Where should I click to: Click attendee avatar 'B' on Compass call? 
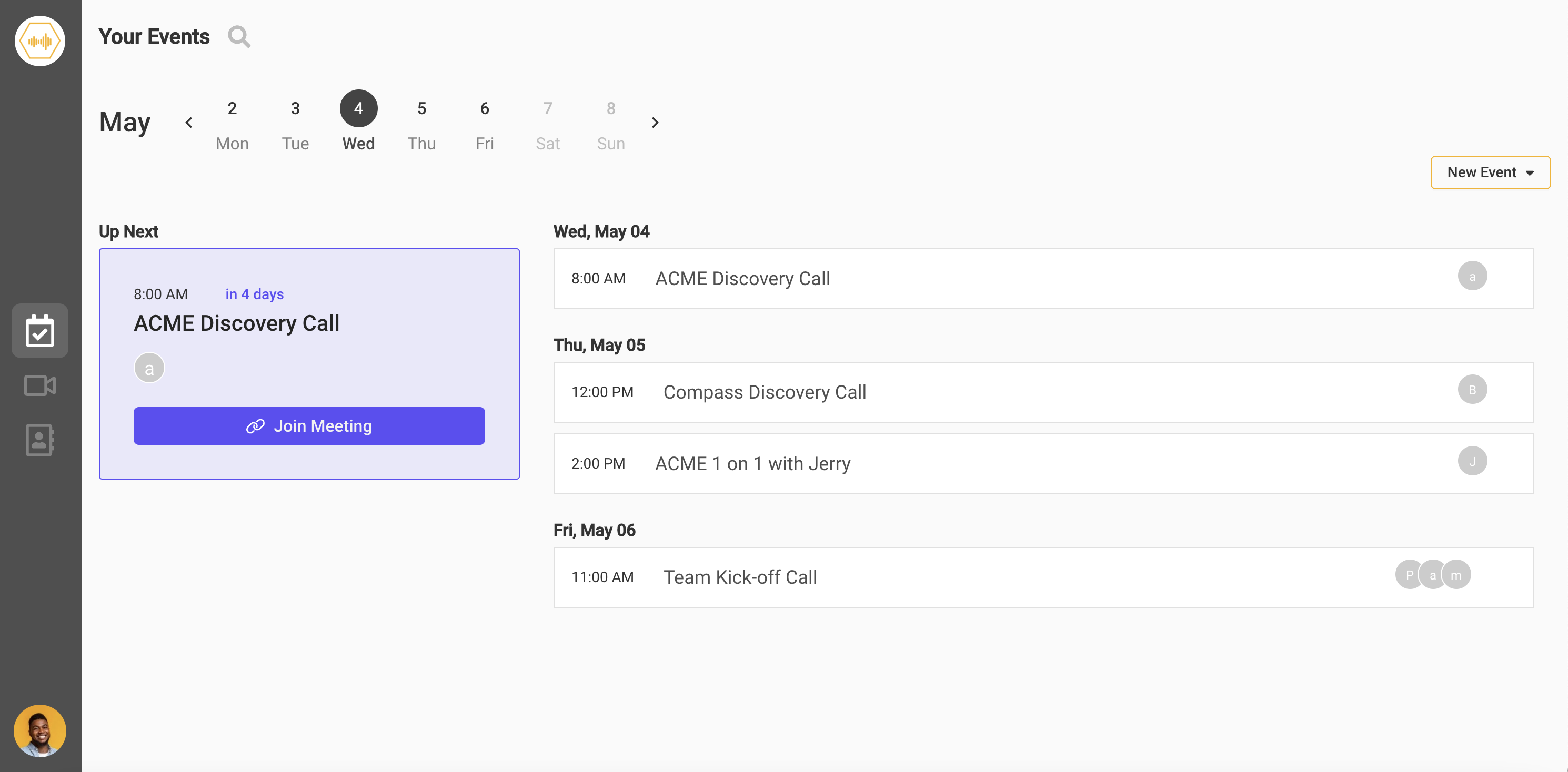pyautogui.click(x=1472, y=389)
